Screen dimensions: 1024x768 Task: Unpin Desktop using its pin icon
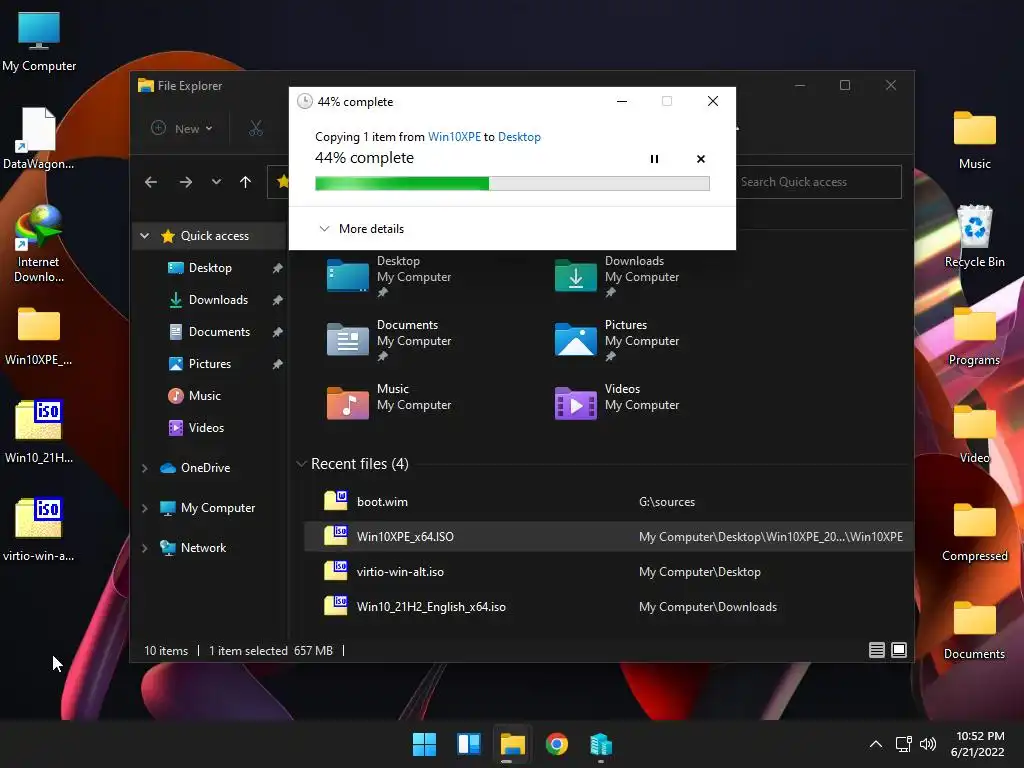tap(278, 268)
